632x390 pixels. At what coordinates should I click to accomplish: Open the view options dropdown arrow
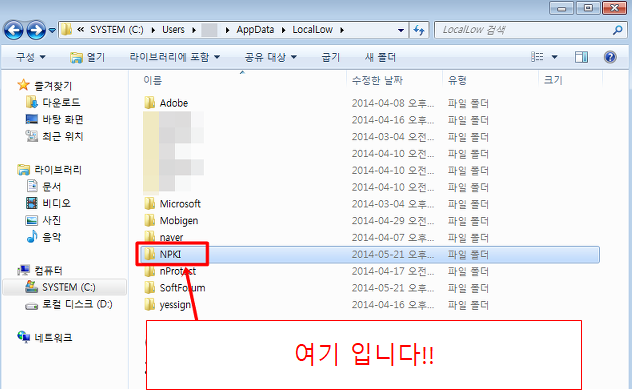click(555, 57)
